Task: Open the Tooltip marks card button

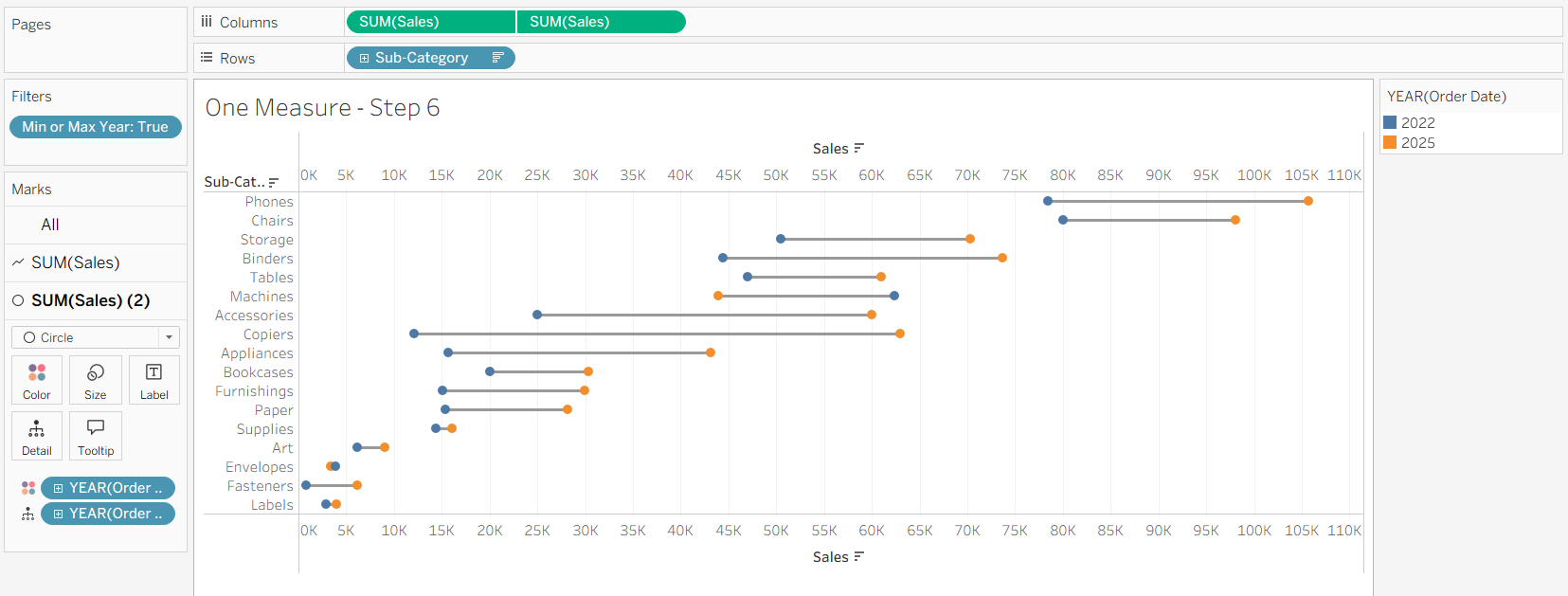Action: pos(96,436)
